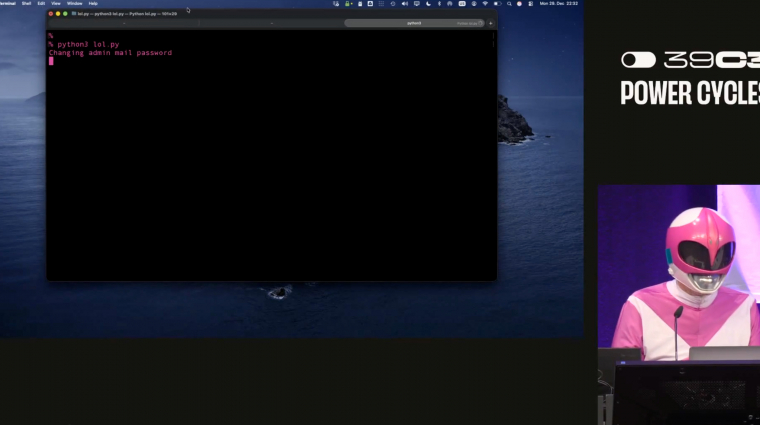The width and height of the screenshot is (760, 425).
Task: Open the Help menu
Action: tap(93, 3)
